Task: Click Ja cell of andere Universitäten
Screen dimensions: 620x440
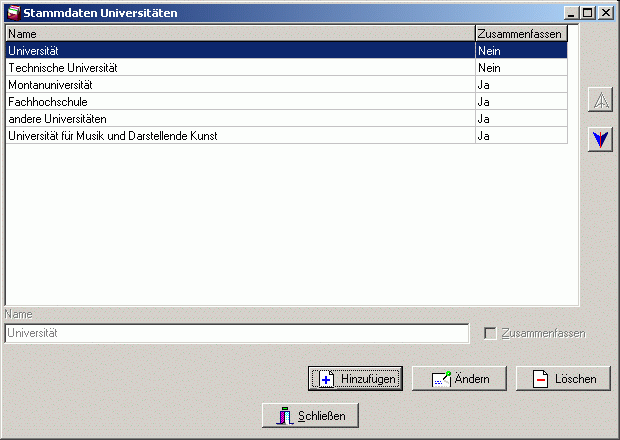Action: pyautogui.click(x=521, y=119)
